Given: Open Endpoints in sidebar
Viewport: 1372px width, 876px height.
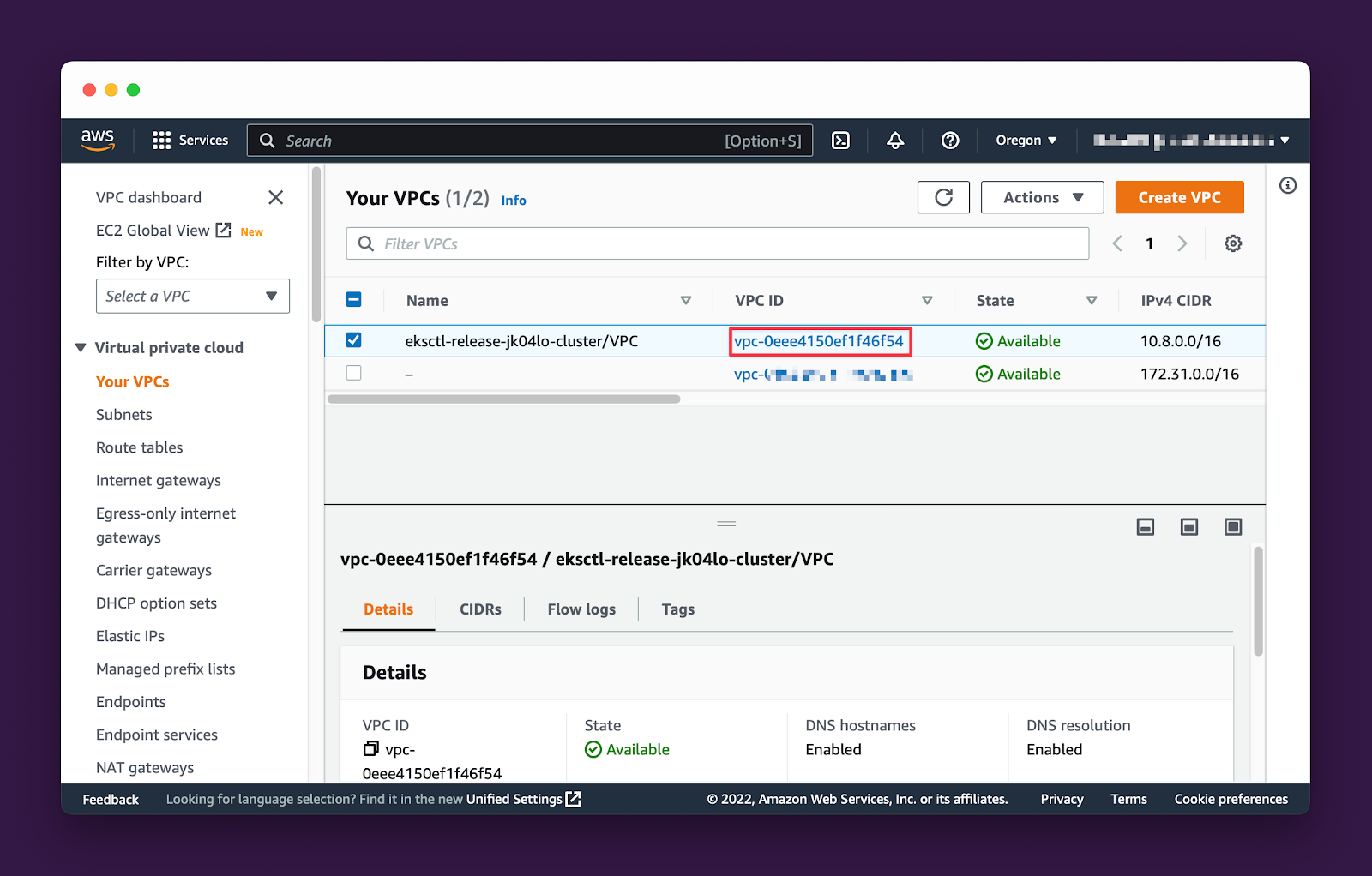Looking at the screenshot, I should coord(131,702).
